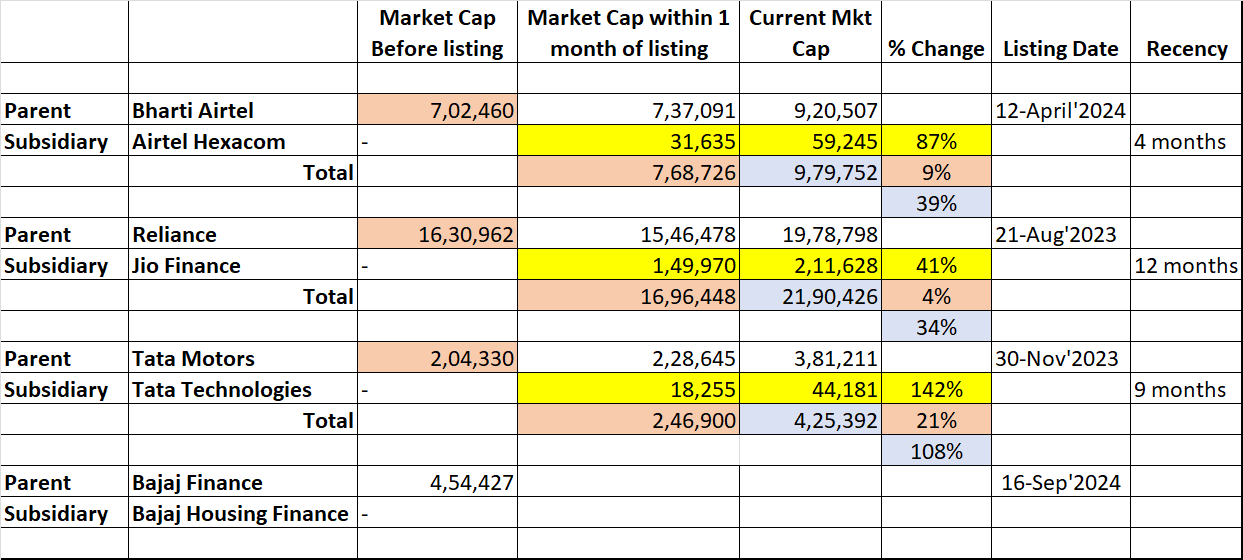
Task: Click the 'Current Mkt Cap' column header
Action: (810, 35)
